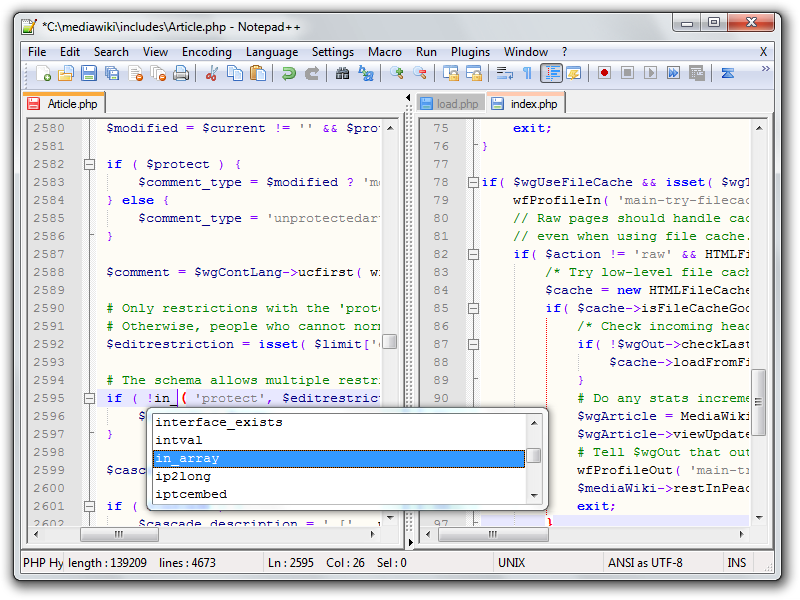Screen dimensions: 800x600
Task: Toggle word wrap in the toolbar
Action: pyautogui.click(x=505, y=72)
